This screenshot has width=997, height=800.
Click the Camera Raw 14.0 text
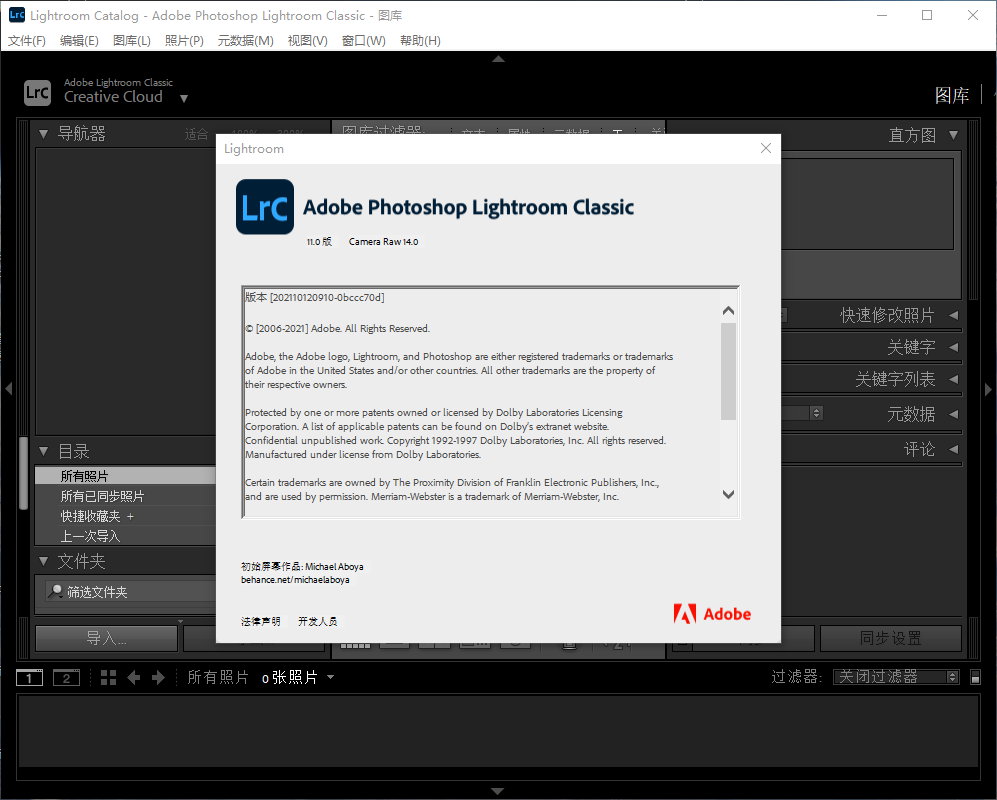[x=383, y=242]
